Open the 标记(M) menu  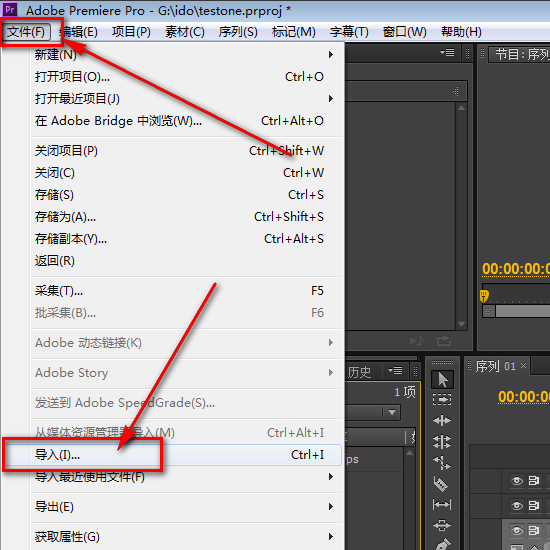click(x=294, y=32)
